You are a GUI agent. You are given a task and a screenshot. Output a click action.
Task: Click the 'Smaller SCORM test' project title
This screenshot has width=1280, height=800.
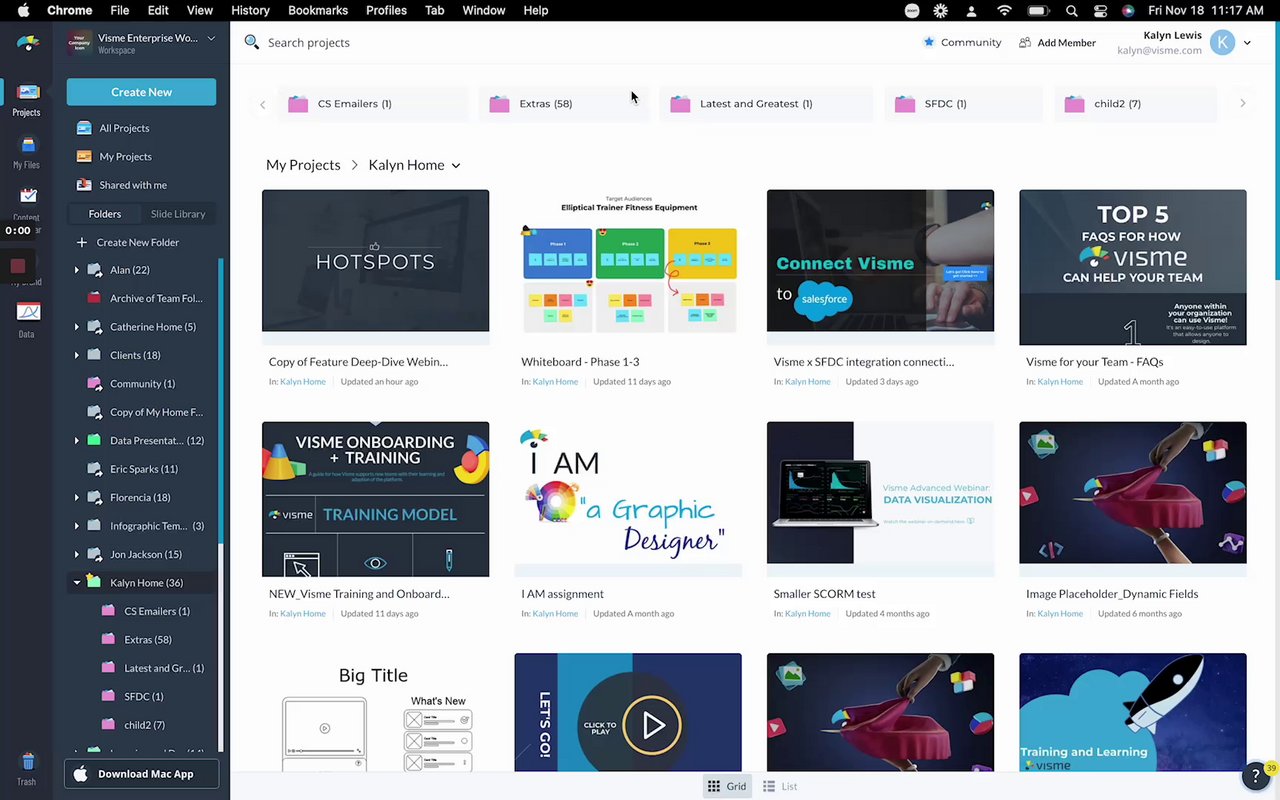(824, 594)
